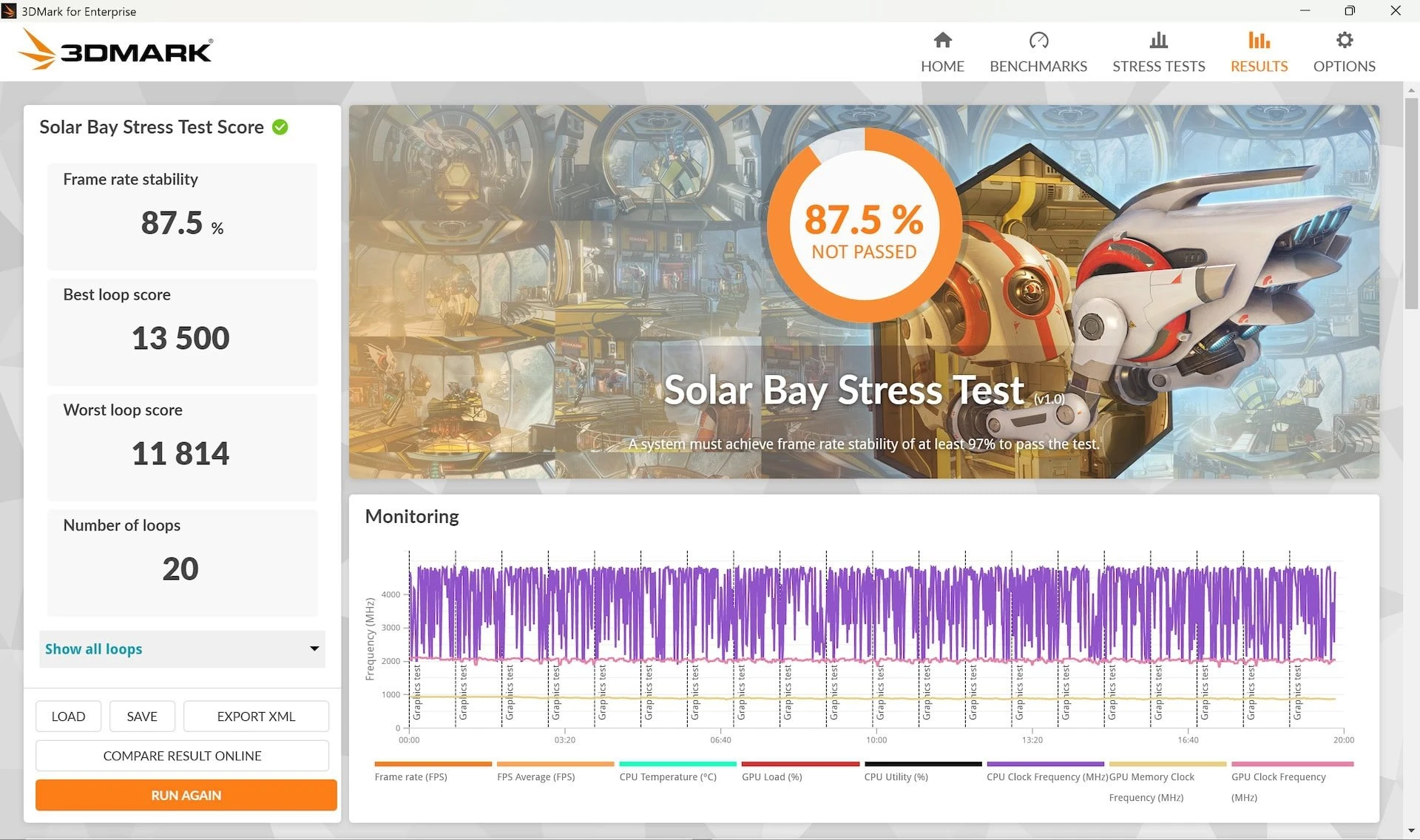Click the 16:40 mark on the chart timeline
Screen dimensions: 1420x840
click(1188, 739)
